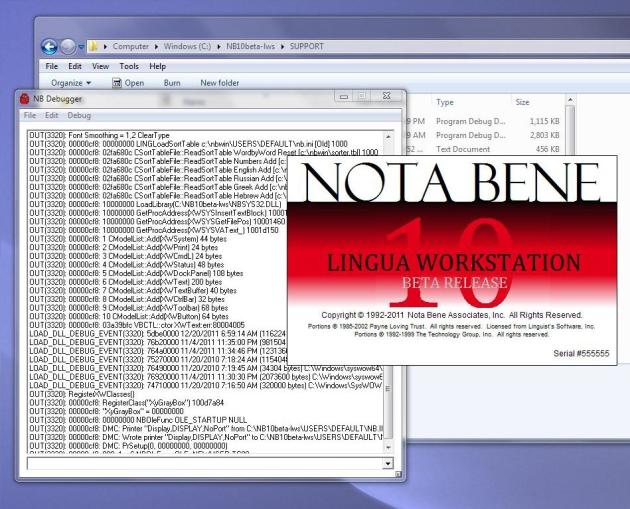Expand the arrow after Windows (C:) breadcrumb
The height and width of the screenshot is (509, 630).
point(219,47)
